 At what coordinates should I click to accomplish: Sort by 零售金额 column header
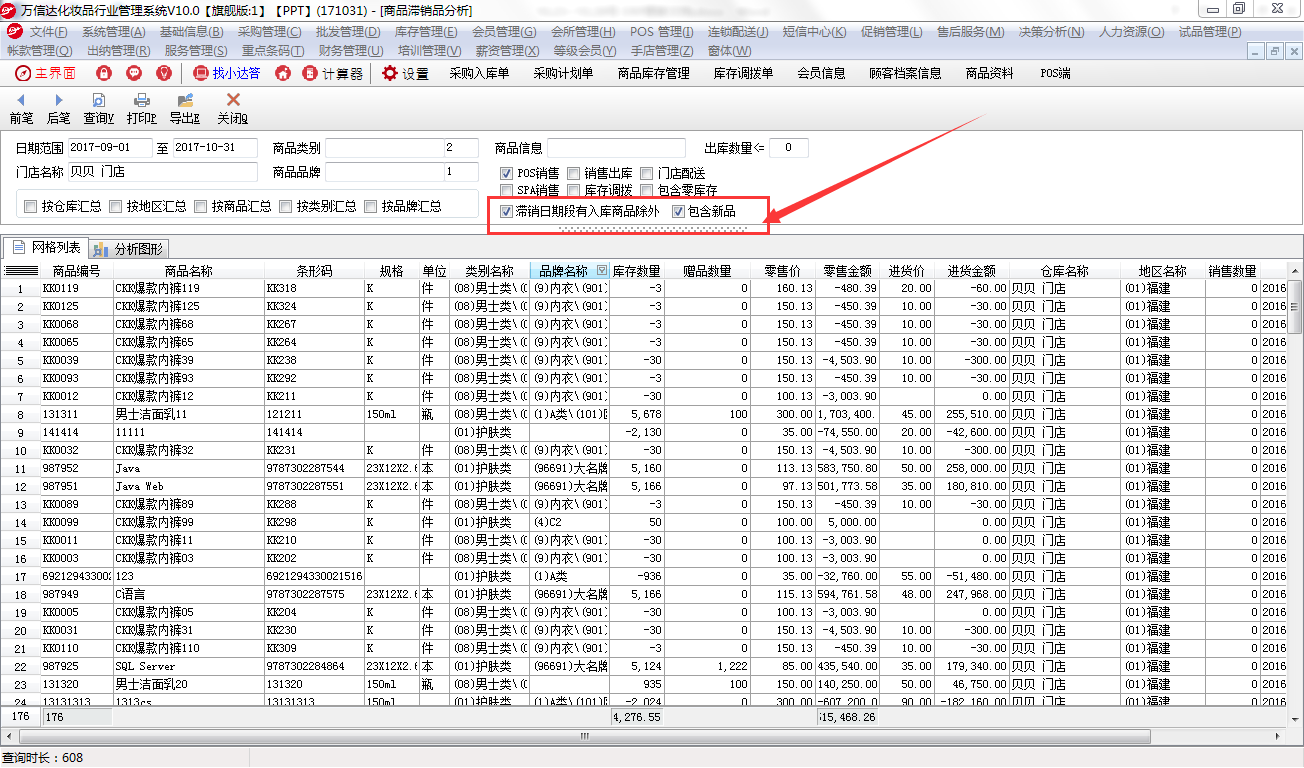[x=848, y=271]
